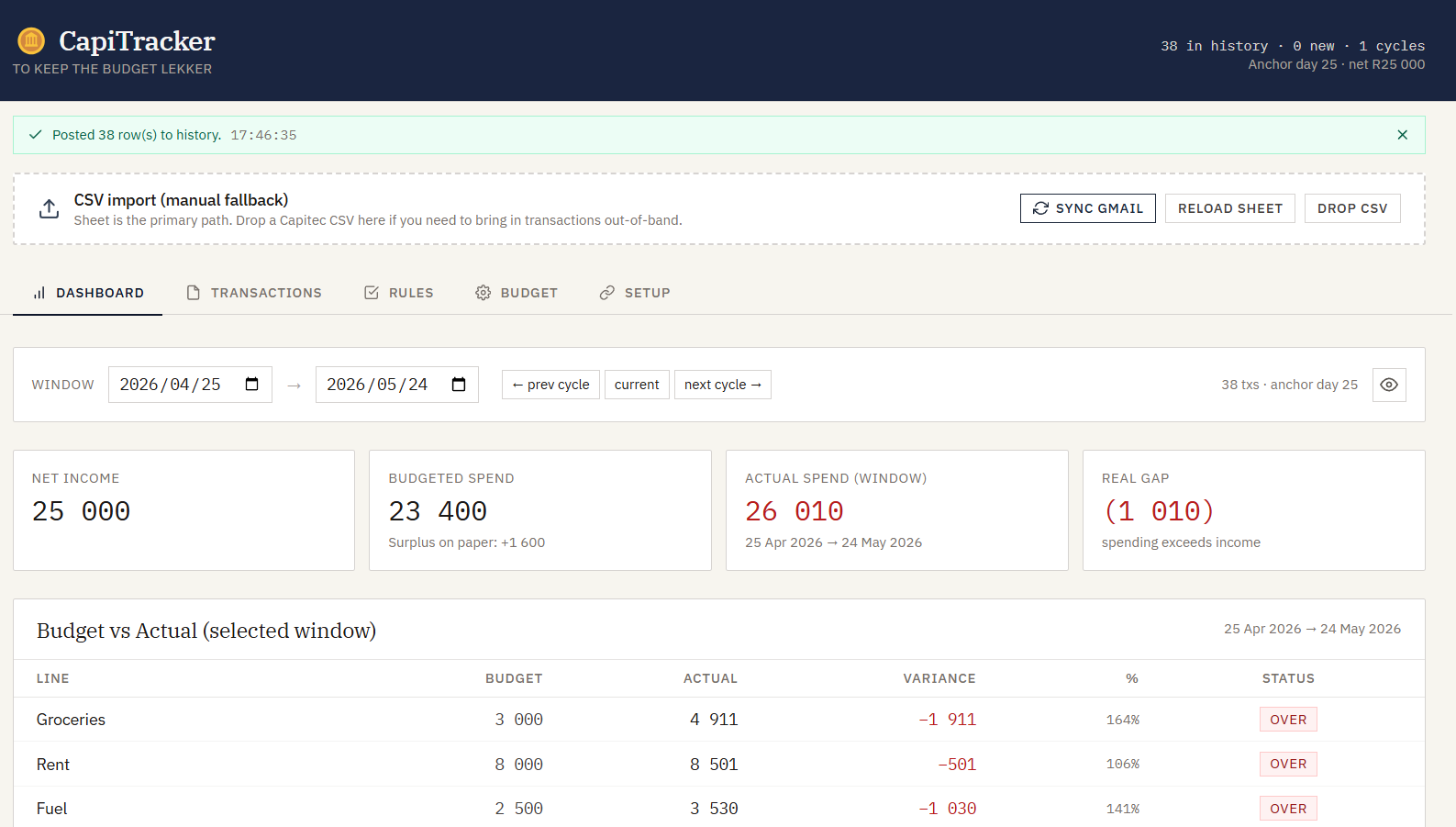
Task: Click the Real Gap value (1 010)
Action: pos(1159,511)
